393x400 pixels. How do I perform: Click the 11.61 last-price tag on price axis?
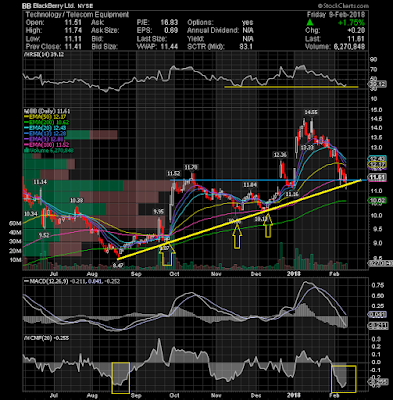coord(377,177)
